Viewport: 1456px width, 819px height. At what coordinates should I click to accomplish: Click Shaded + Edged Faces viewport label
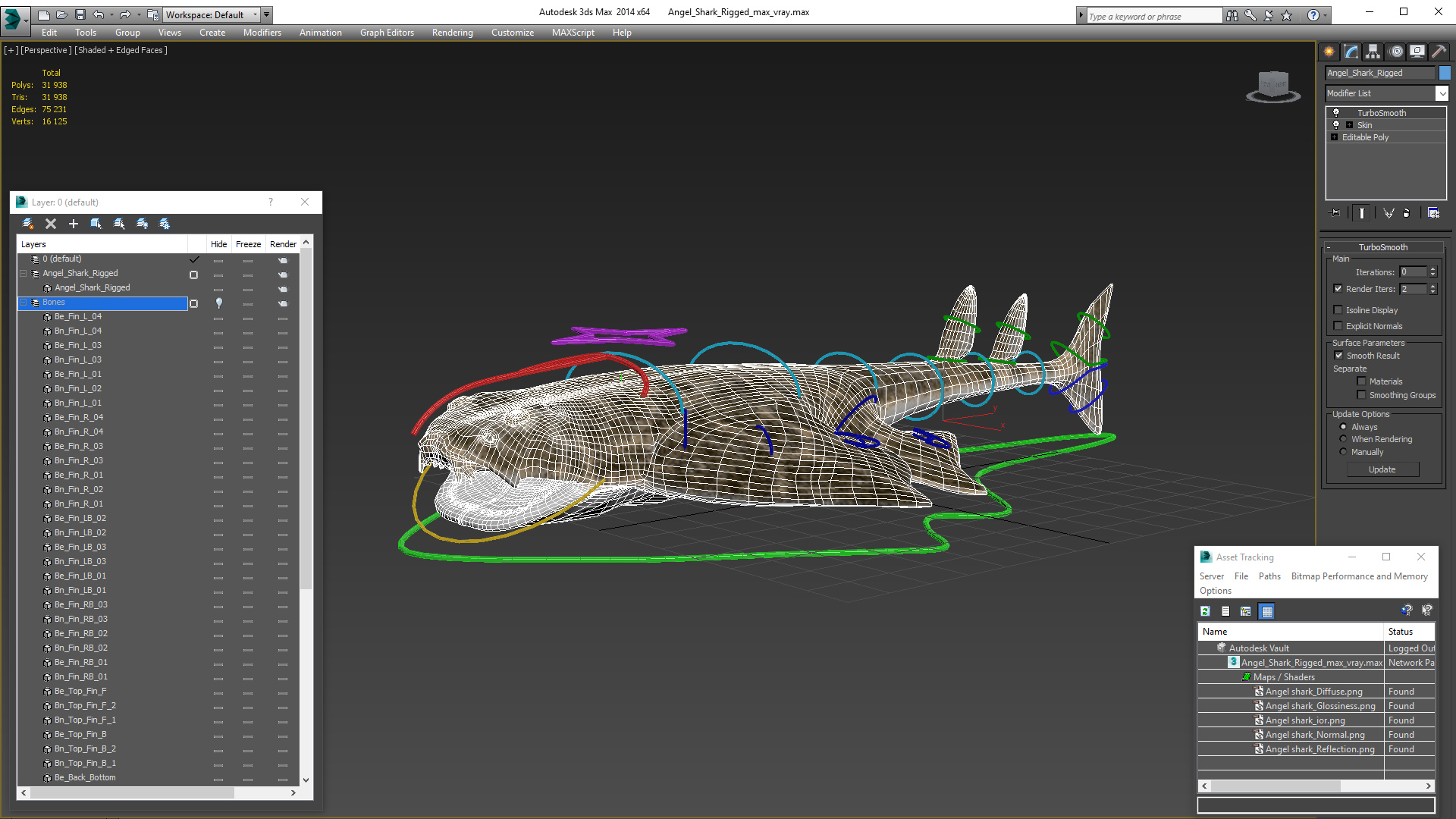(x=121, y=50)
